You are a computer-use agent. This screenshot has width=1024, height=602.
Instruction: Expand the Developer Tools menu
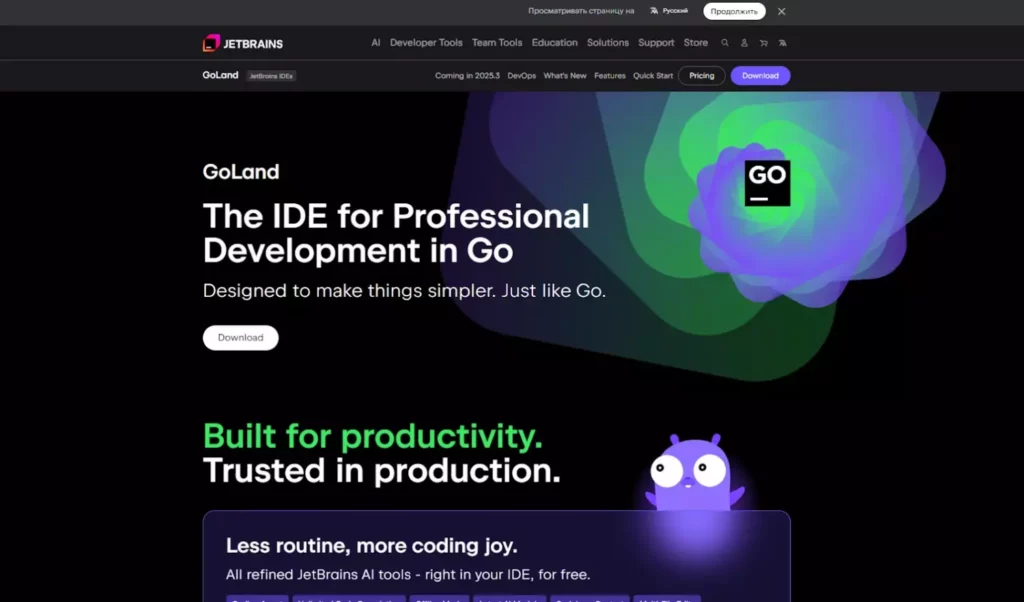click(x=426, y=43)
